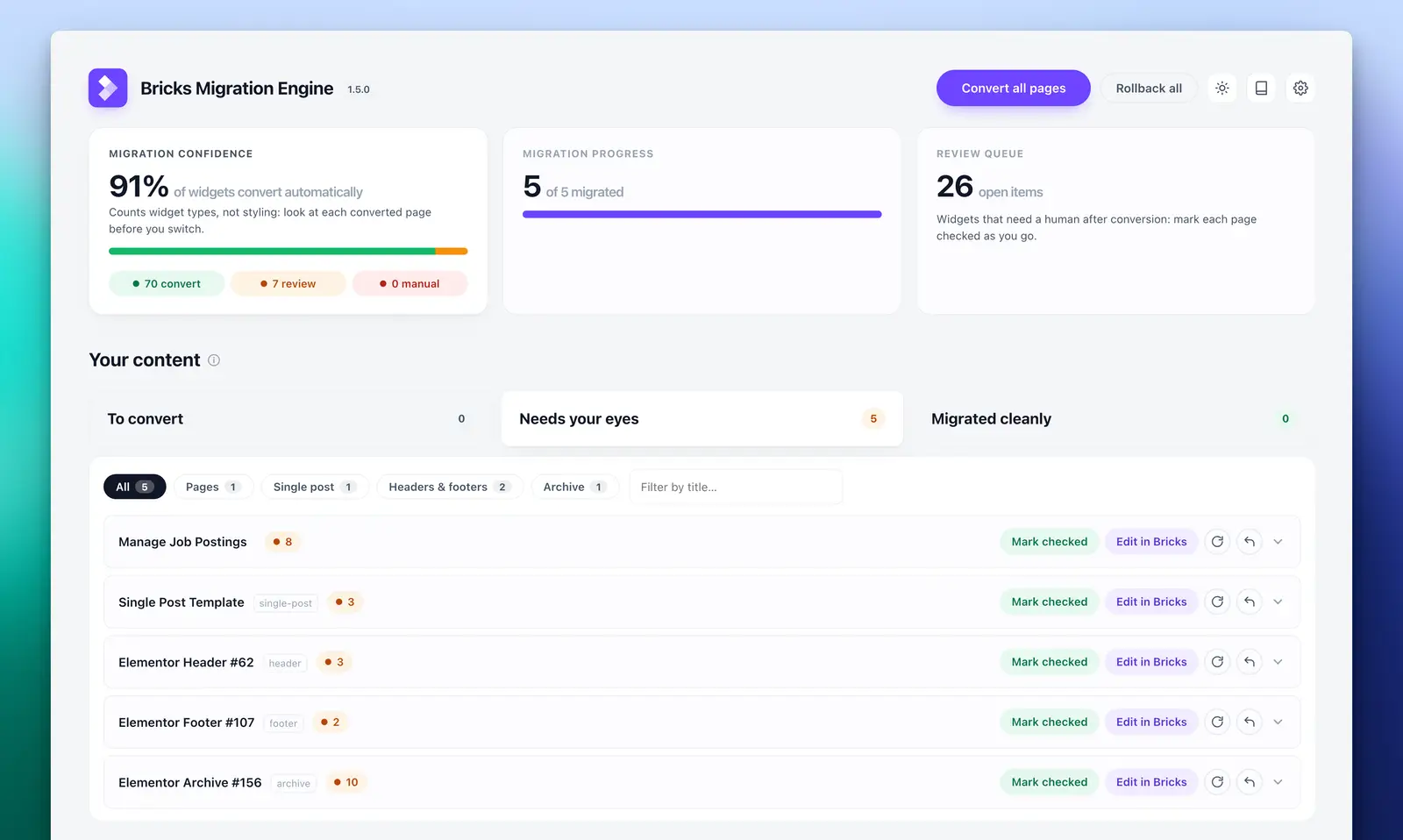Image resolution: width=1403 pixels, height=840 pixels.
Task: Click the header type tag
Action: point(285,663)
